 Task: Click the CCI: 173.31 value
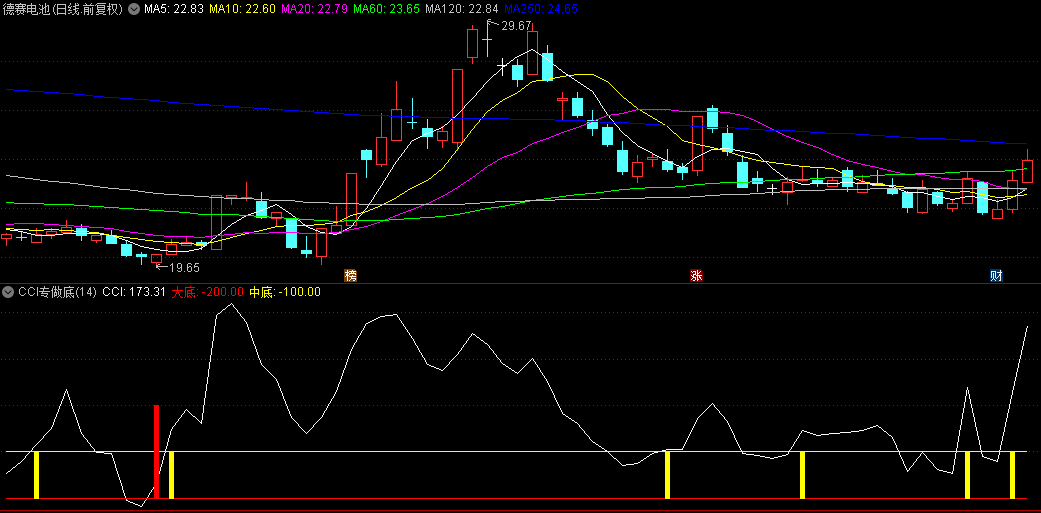[x=133, y=291]
